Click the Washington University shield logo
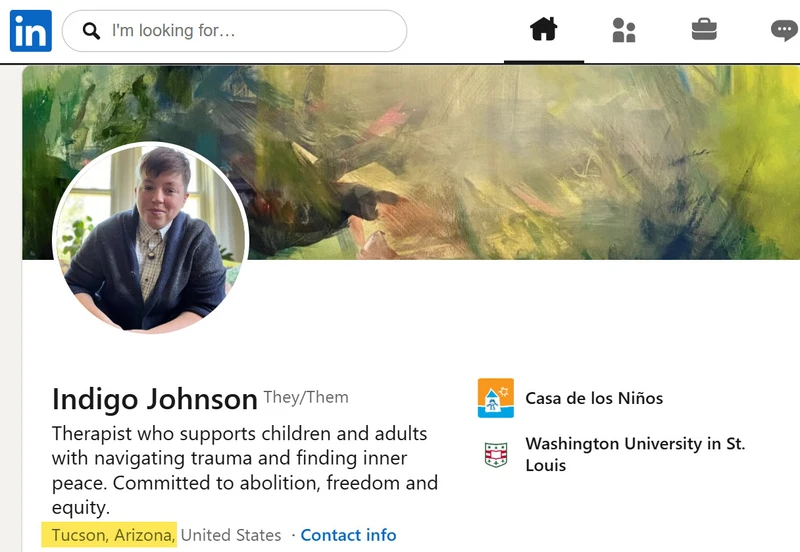Screen dimensions: 800x552 pyautogui.click(x=495, y=455)
